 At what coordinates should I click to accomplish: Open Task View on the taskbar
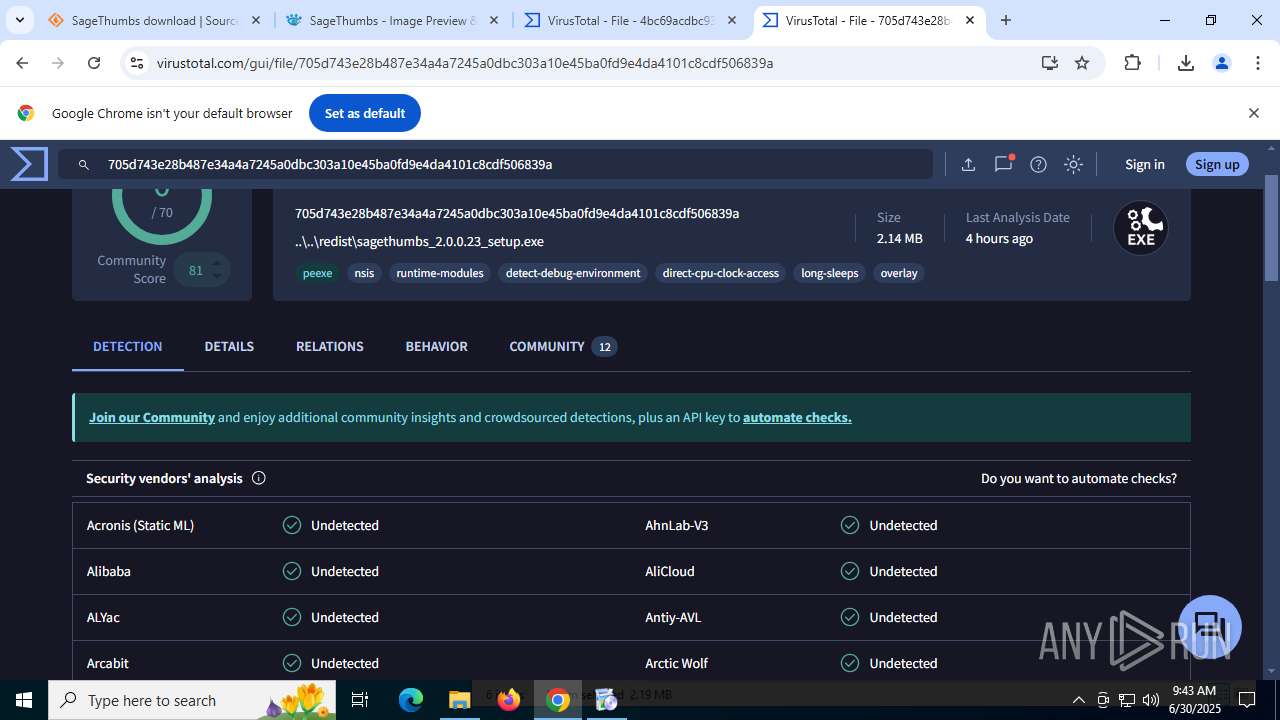click(x=360, y=700)
